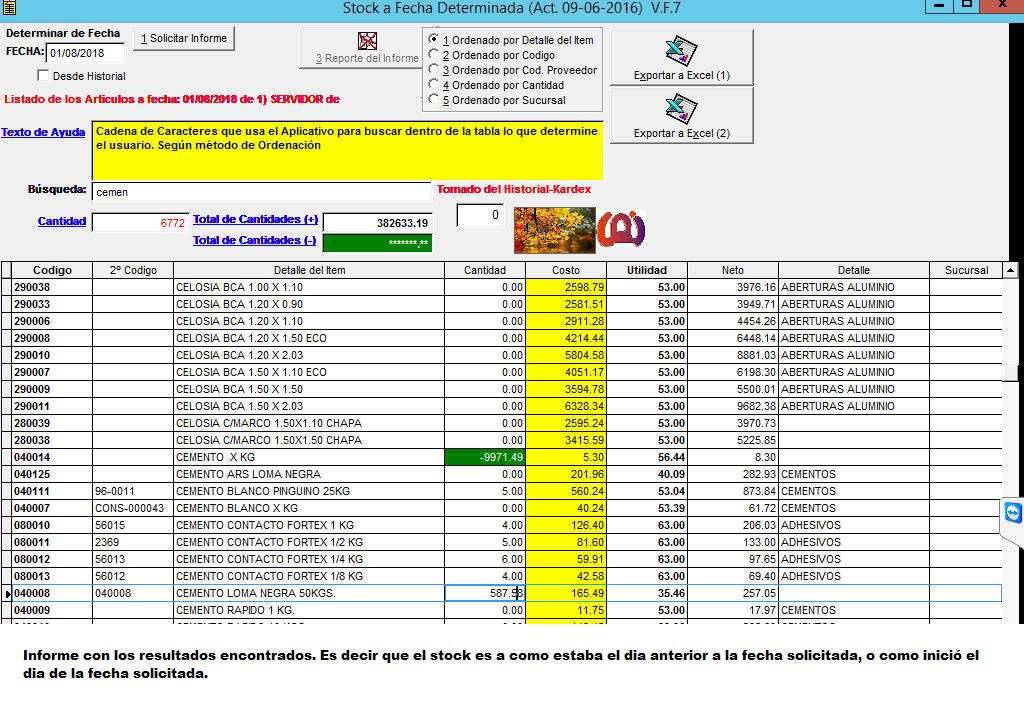Click the Utilidad column header
1024x701 pixels.
coord(647,270)
